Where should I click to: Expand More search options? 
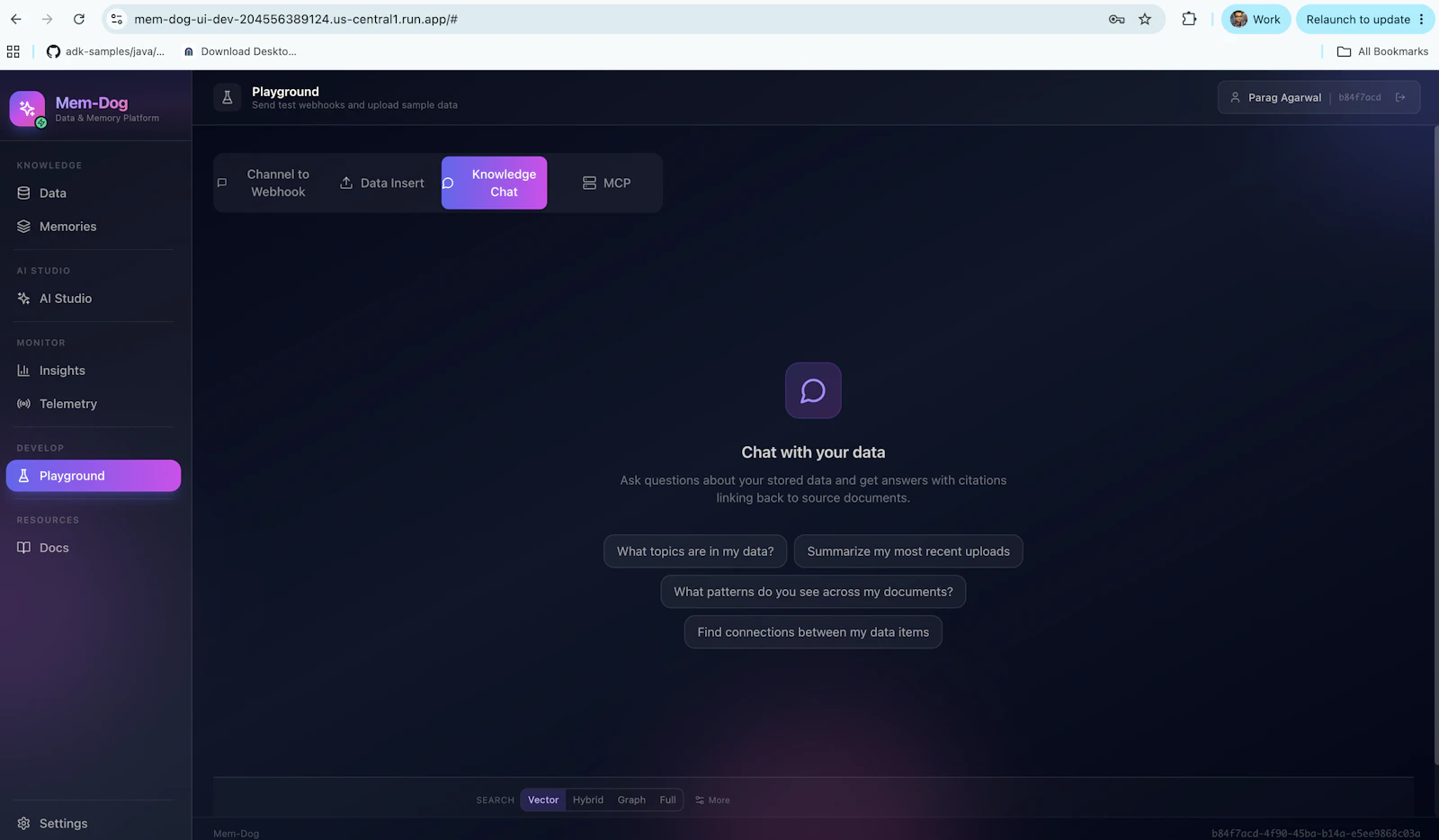click(x=712, y=800)
